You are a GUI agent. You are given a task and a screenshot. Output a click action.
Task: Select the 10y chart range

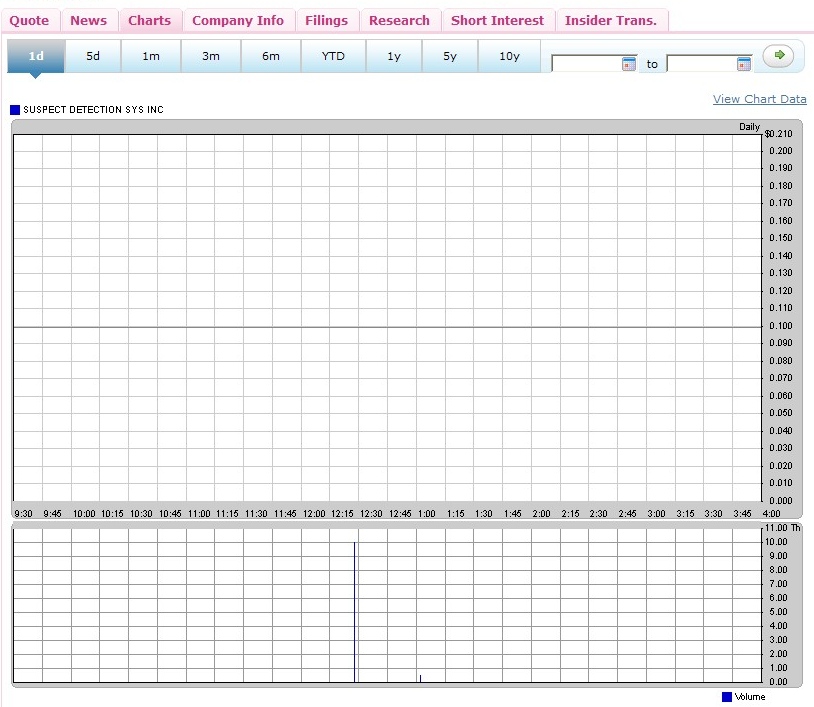(509, 56)
